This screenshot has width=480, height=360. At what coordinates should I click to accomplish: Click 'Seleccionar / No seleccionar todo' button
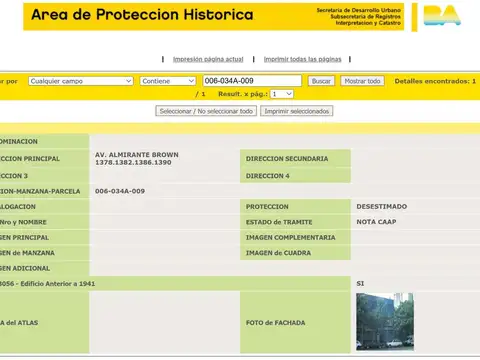(206, 111)
